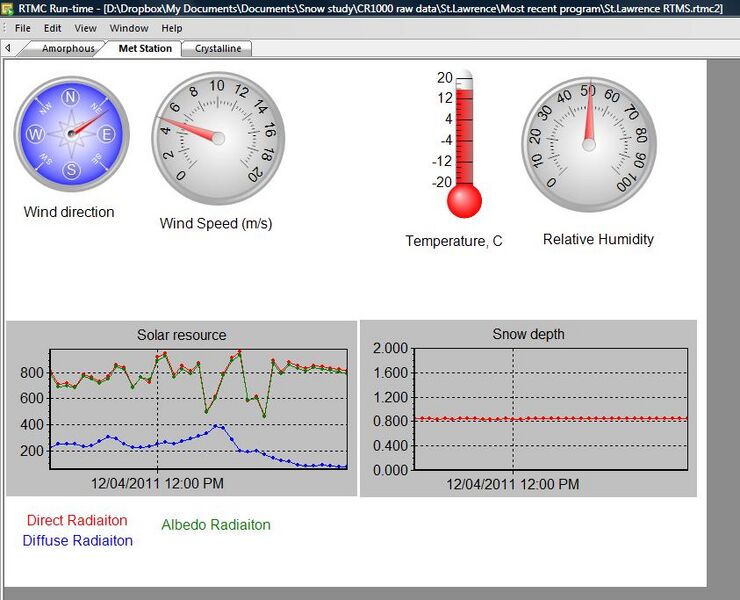Click the 0.800 axis value on Snow depth

[x=390, y=421]
